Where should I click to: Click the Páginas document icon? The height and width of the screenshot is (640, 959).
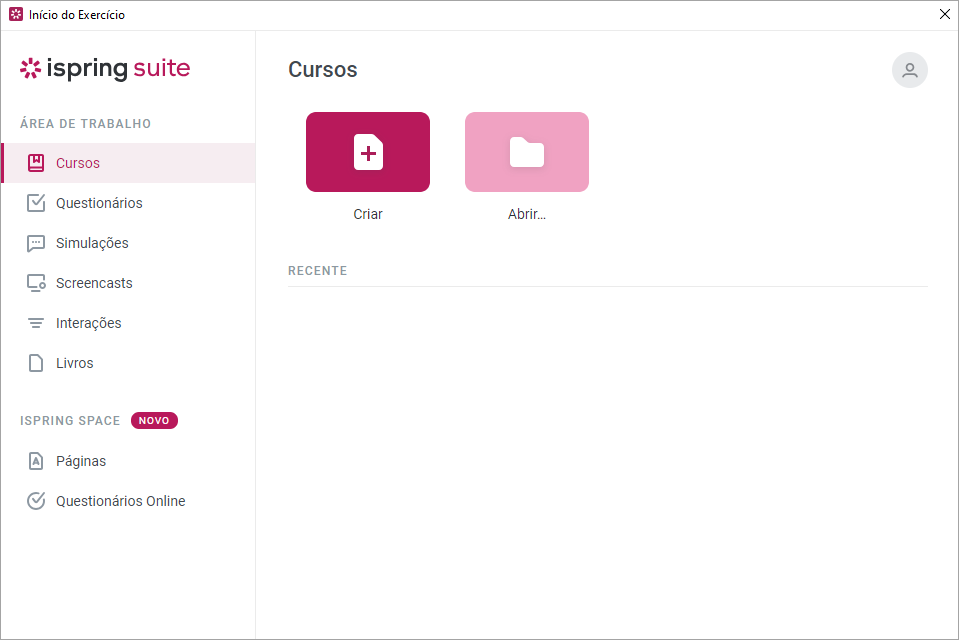click(x=36, y=461)
